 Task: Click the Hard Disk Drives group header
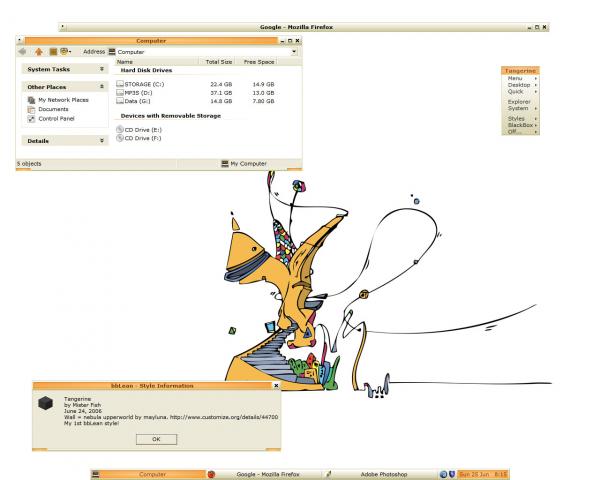click(x=146, y=70)
